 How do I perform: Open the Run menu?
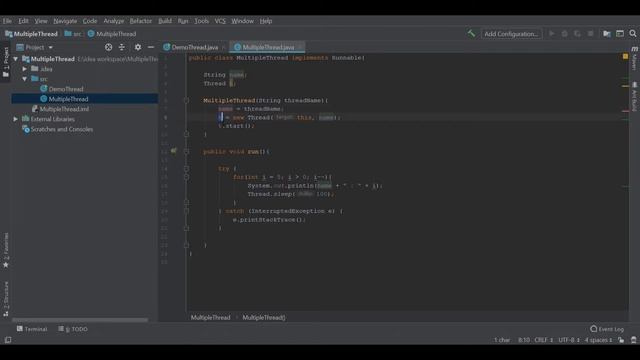(x=183, y=21)
